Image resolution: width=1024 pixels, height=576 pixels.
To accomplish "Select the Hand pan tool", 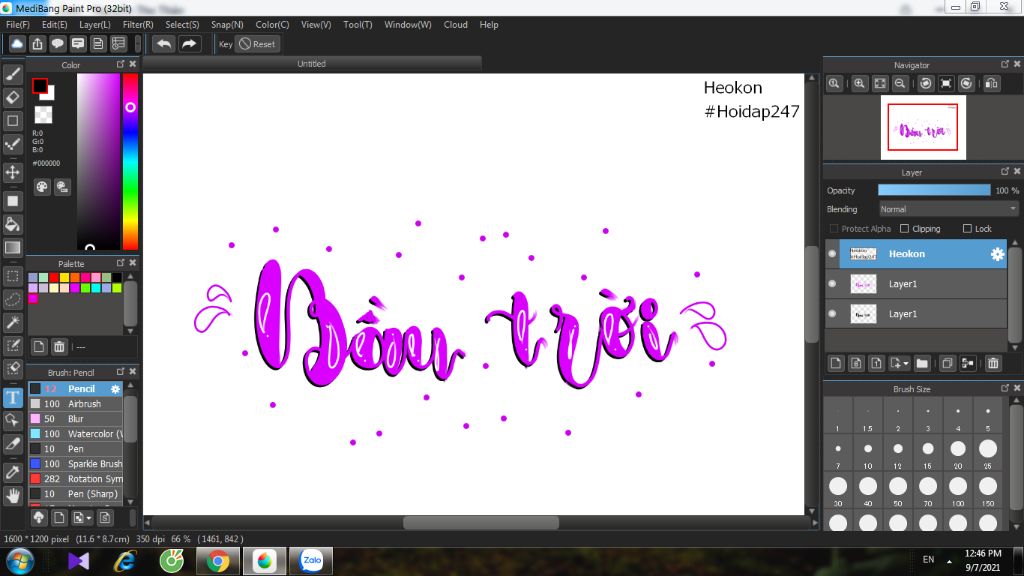I will click(x=12, y=496).
